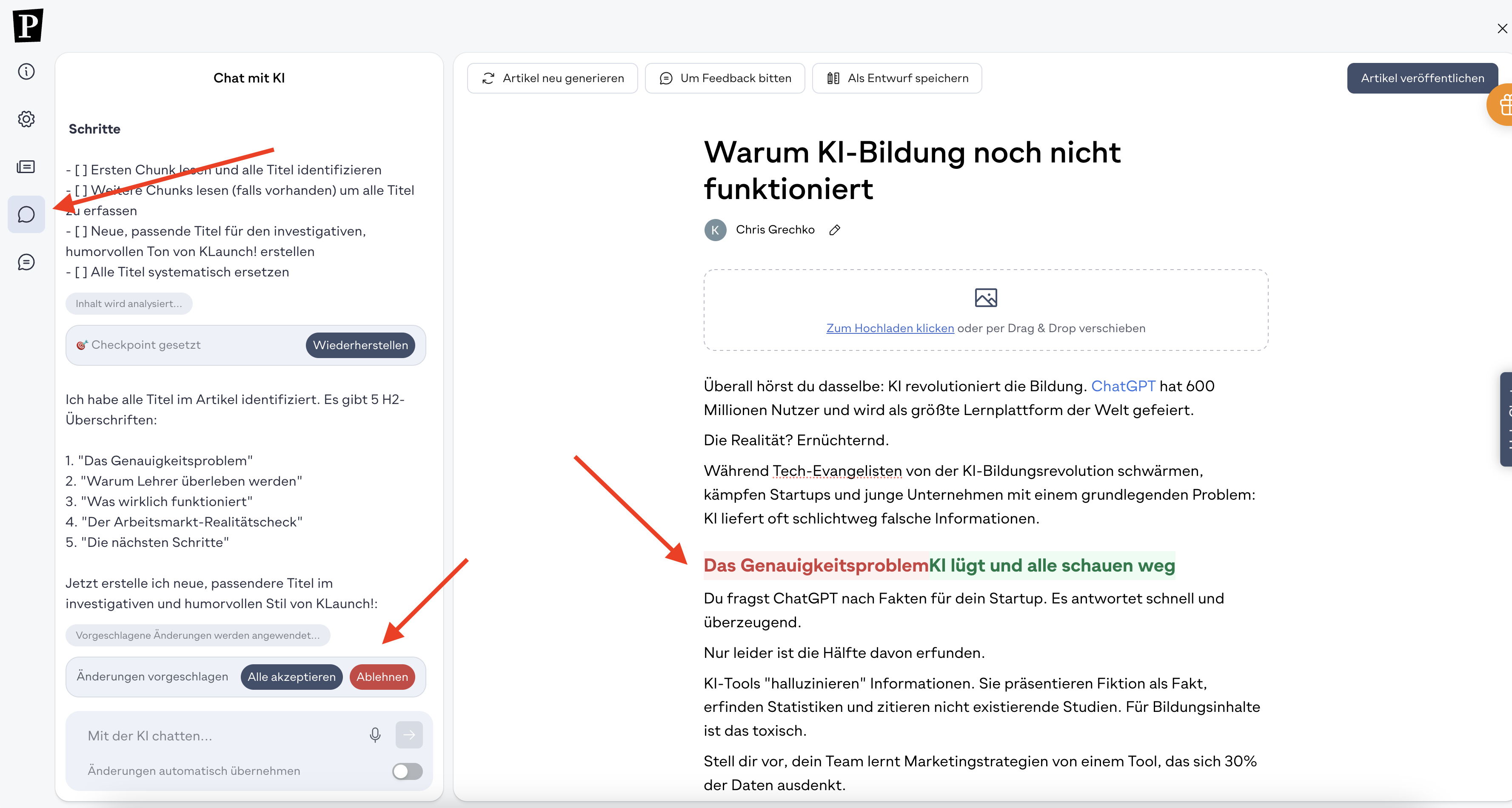The width and height of the screenshot is (1512, 808).
Task: Click Als Entwurf speichern button
Action: (897, 78)
